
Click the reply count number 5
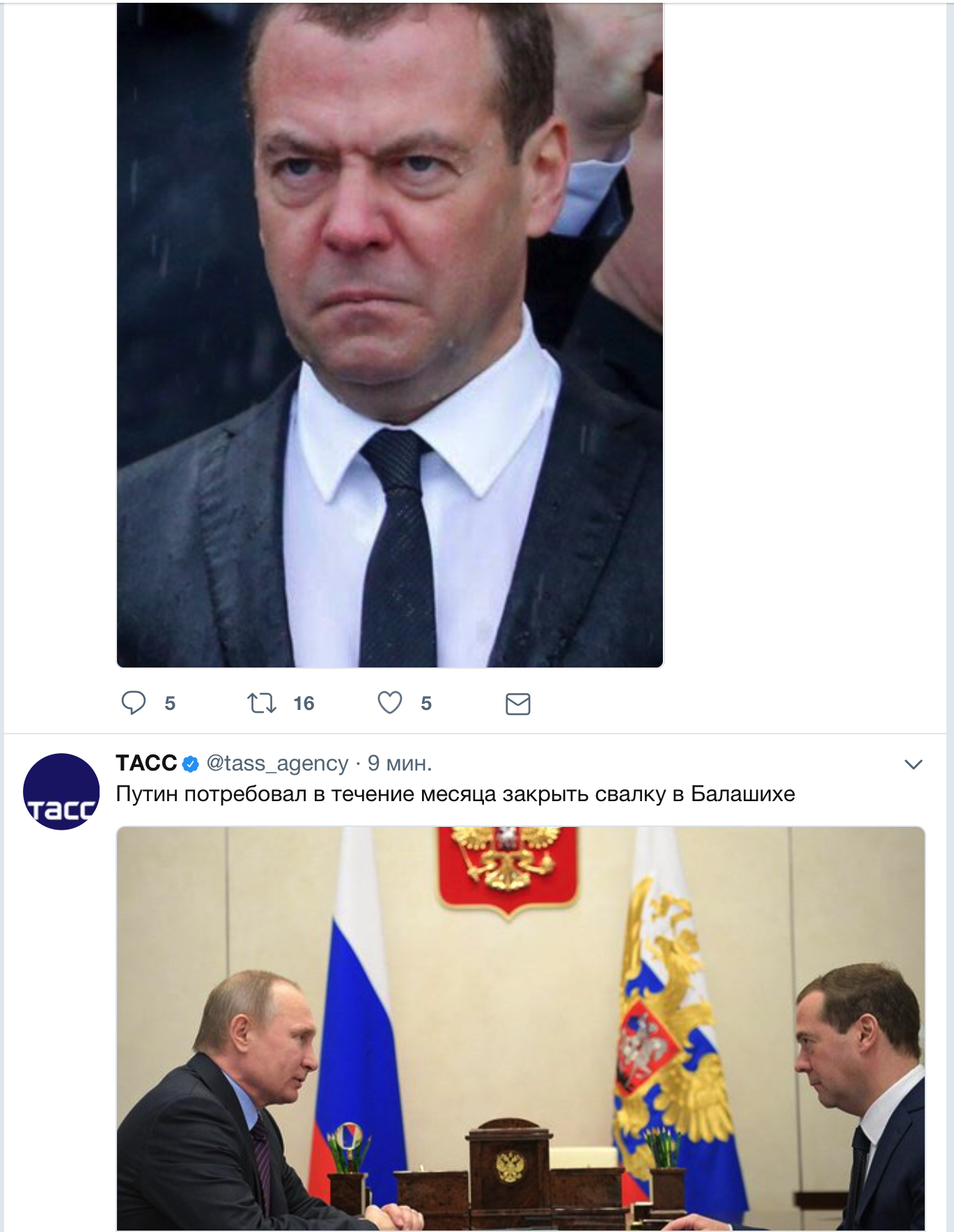click(x=170, y=704)
